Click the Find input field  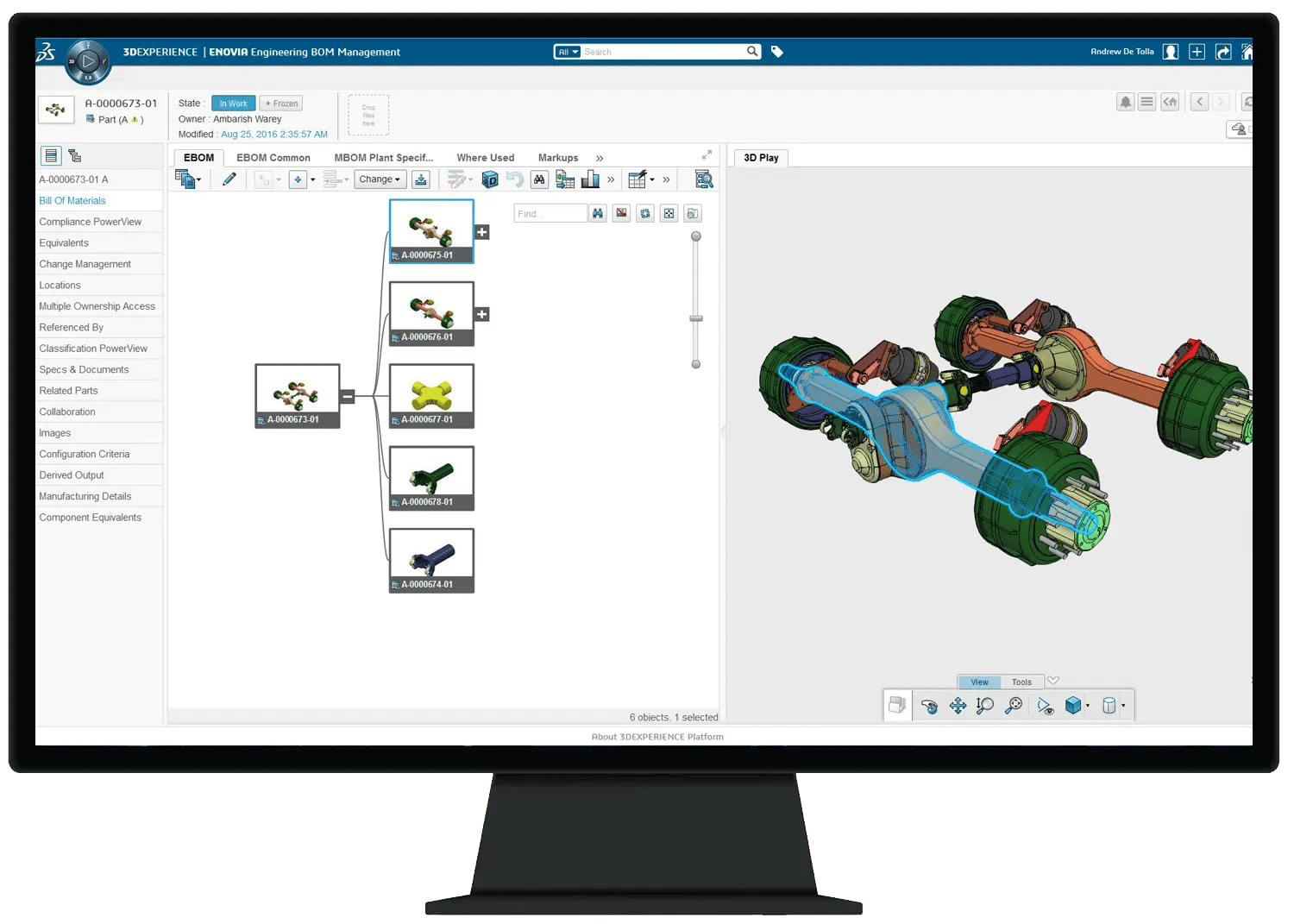click(x=550, y=213)
